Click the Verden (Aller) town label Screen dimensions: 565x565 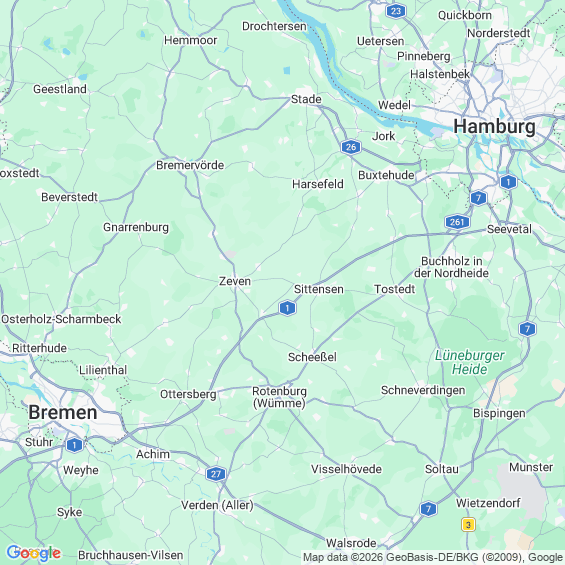[217, 505]
